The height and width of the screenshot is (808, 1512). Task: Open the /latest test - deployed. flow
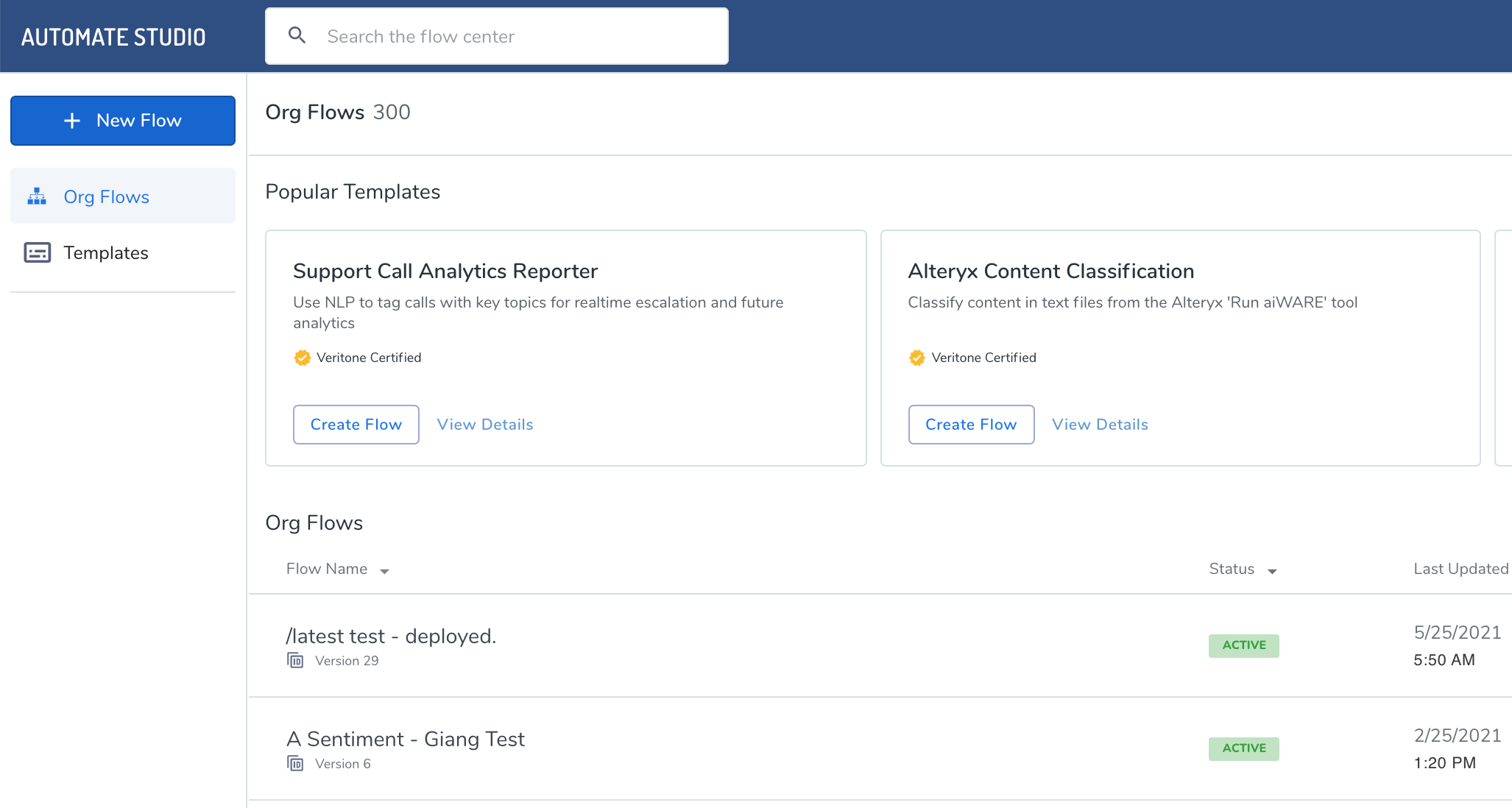point(391,637)
